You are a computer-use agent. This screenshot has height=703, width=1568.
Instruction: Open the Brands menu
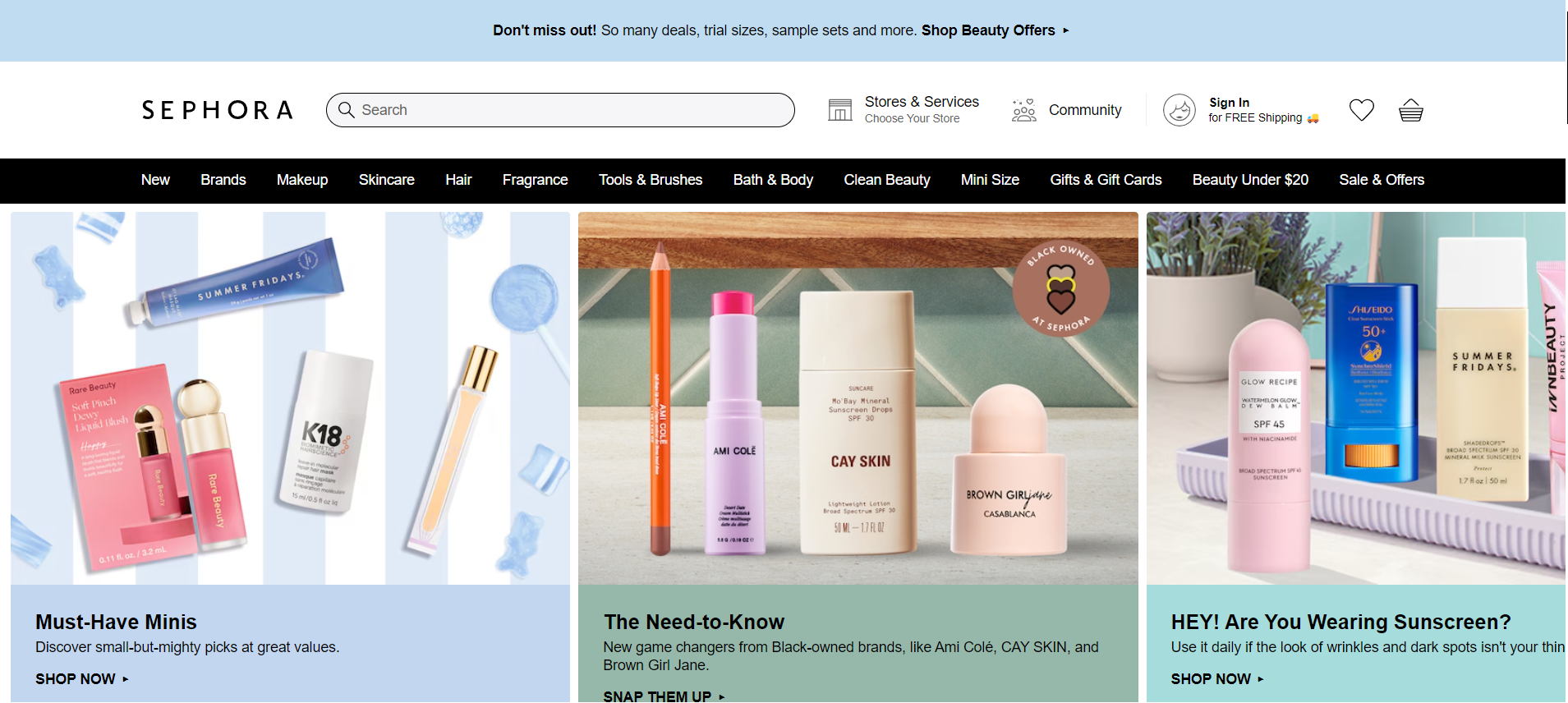point(223,180)
